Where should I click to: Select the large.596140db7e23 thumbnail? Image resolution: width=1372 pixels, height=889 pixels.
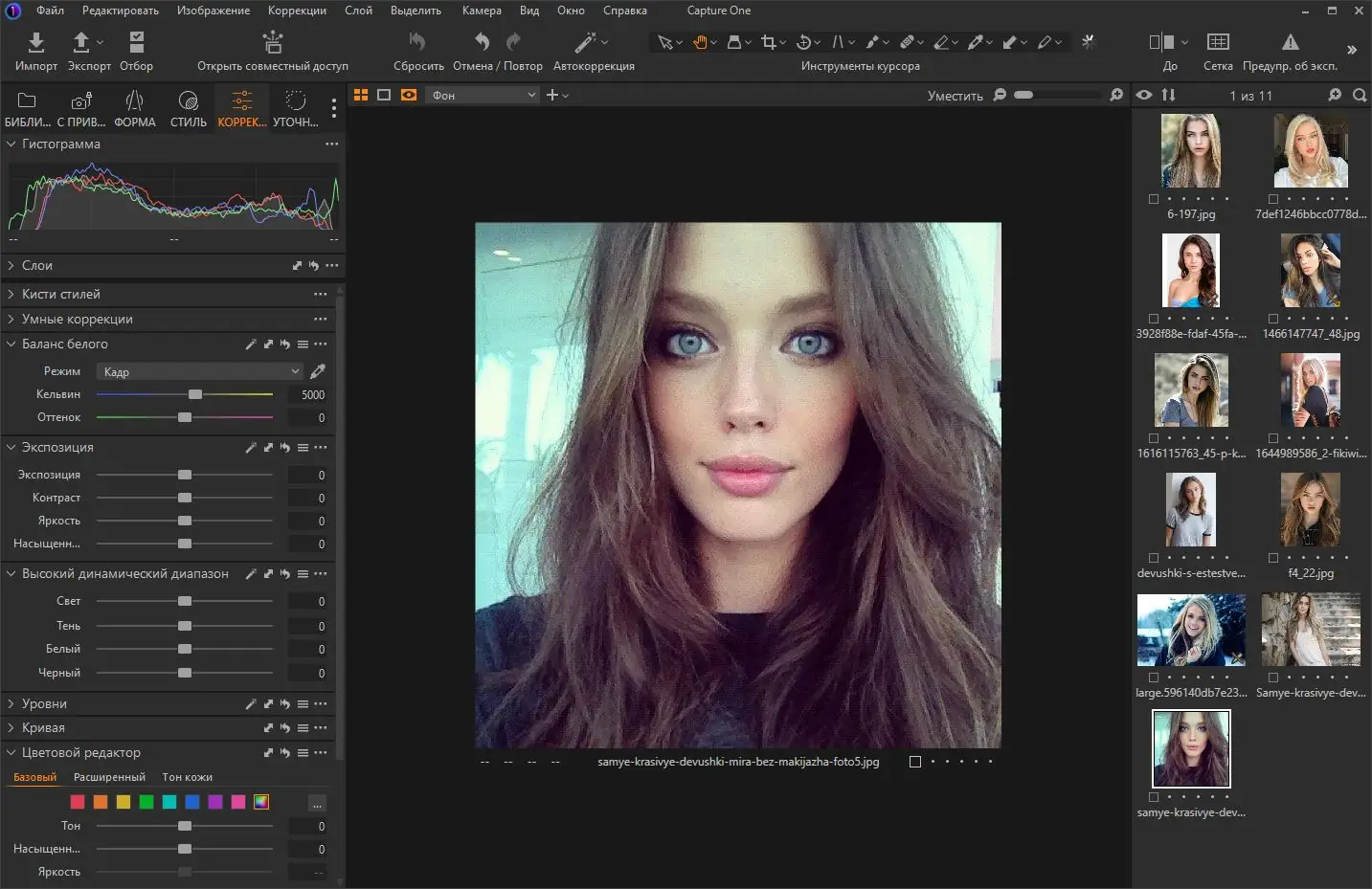pos(1191,630)
